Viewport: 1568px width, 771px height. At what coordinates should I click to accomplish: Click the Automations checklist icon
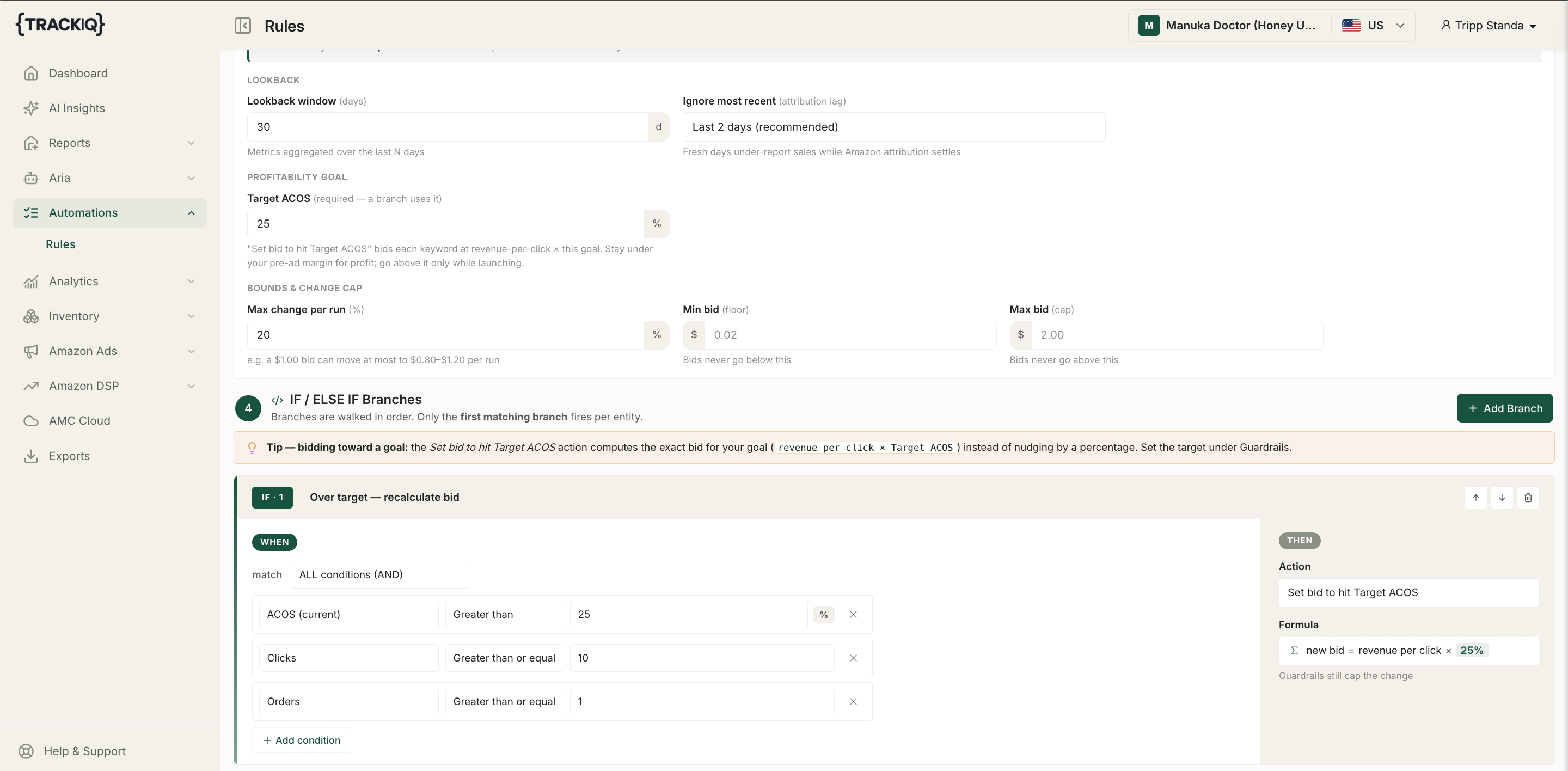pyautogui.click(x=31, y=213)
